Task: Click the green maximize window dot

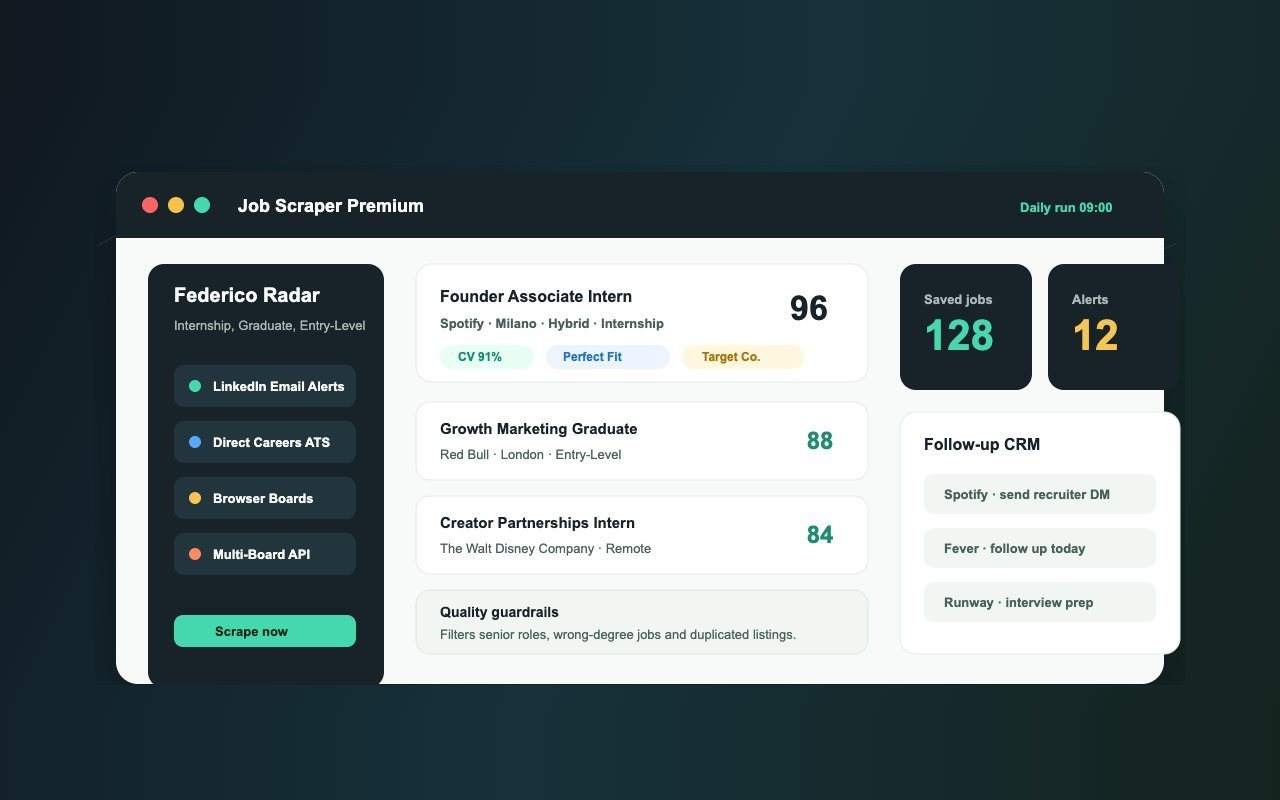Action: (202, 205)
